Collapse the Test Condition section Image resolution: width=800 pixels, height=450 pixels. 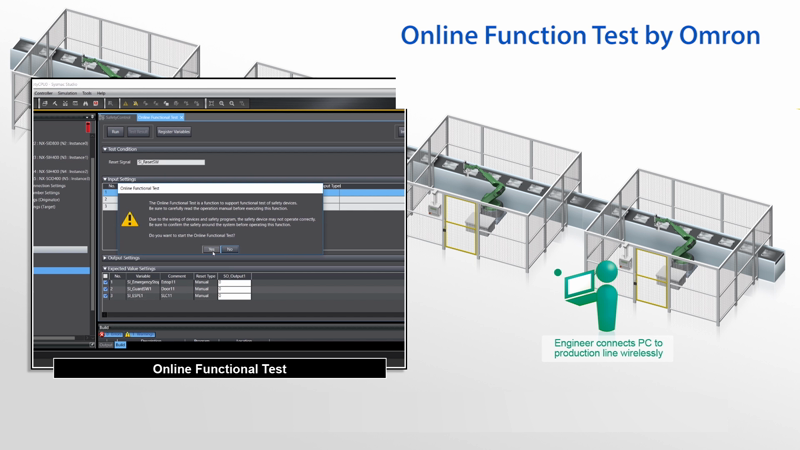tap(105, 149)
